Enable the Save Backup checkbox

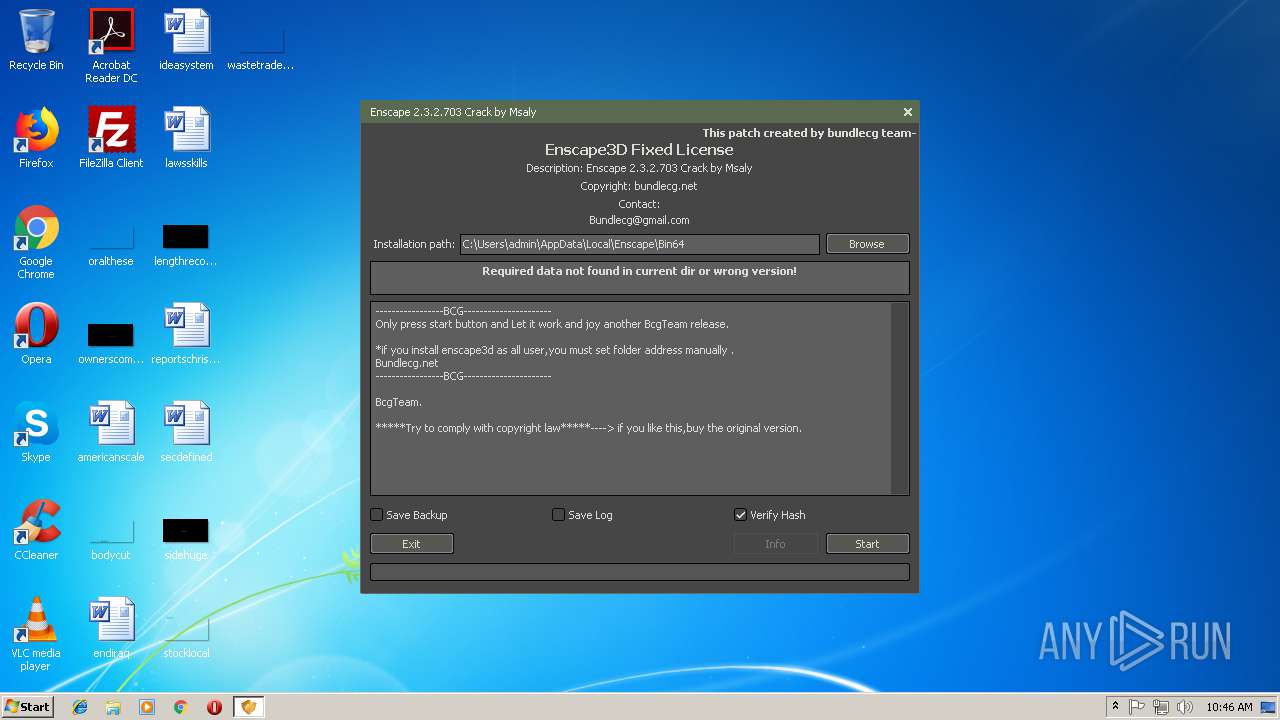tap(377, 515)
